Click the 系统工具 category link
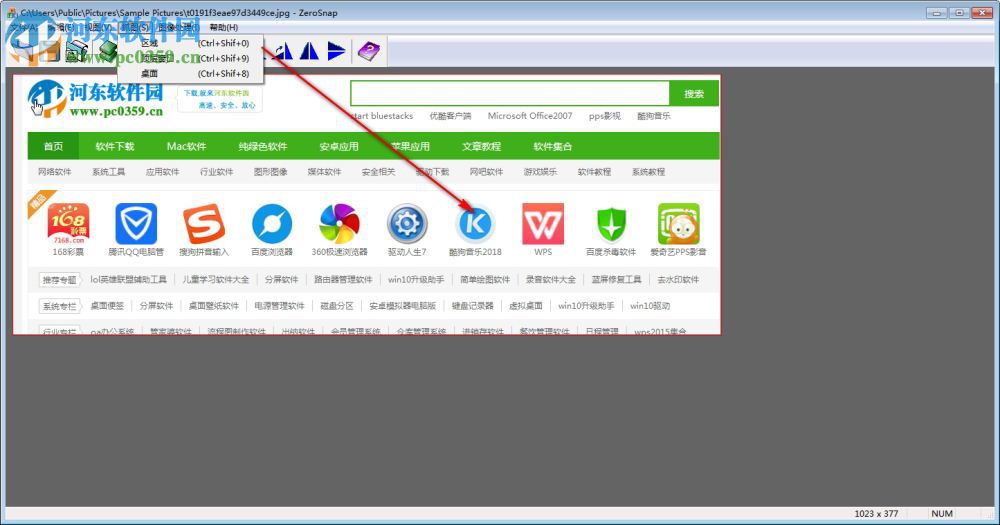Screen dimensions: 1000x525 click(x=108, y=172)
